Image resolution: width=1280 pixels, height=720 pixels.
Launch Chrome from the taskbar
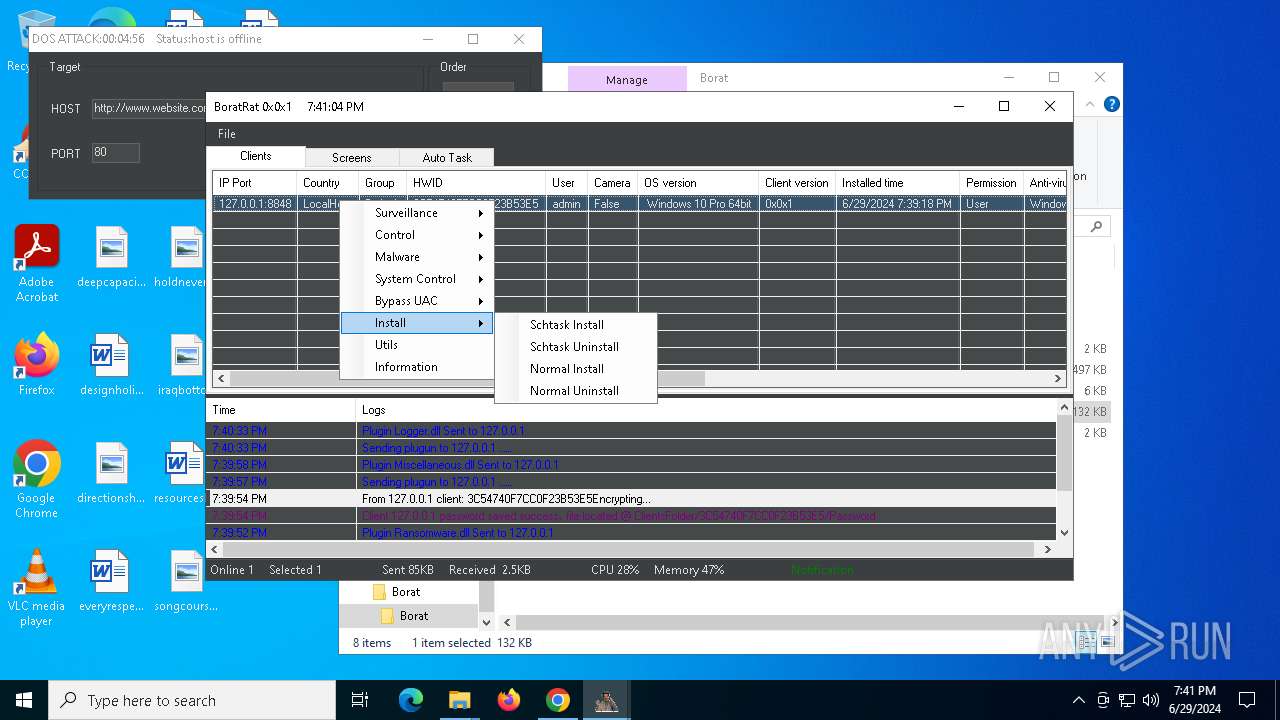click(558, 700)
